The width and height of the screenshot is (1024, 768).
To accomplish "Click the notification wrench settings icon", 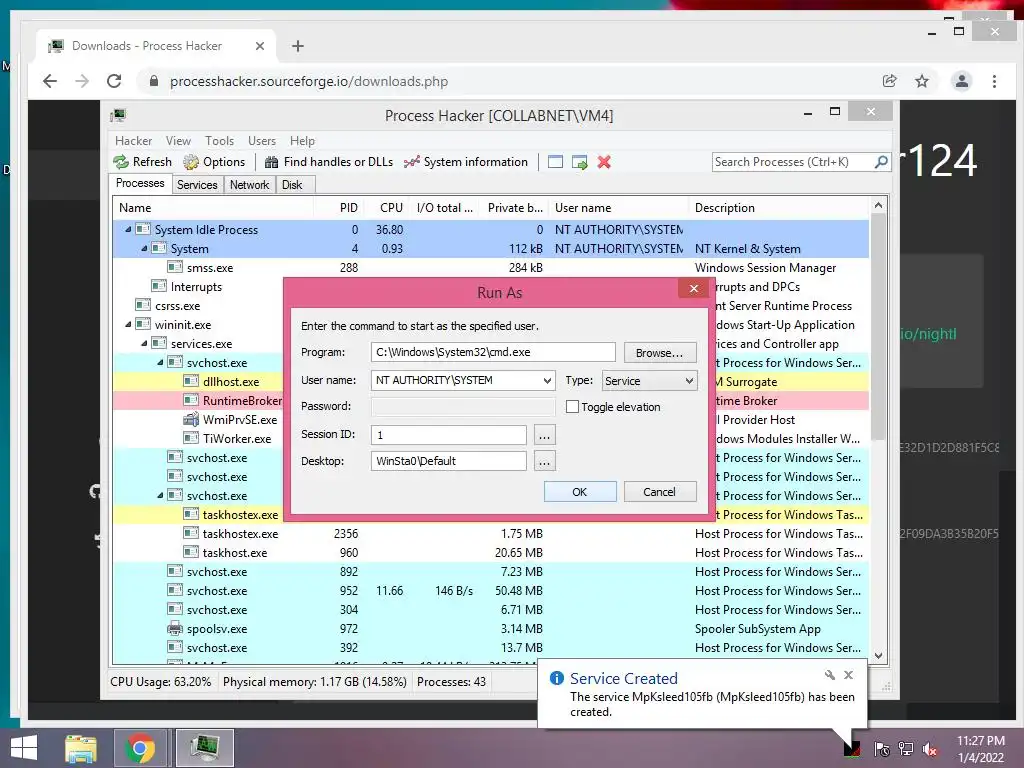I will 829,675.
